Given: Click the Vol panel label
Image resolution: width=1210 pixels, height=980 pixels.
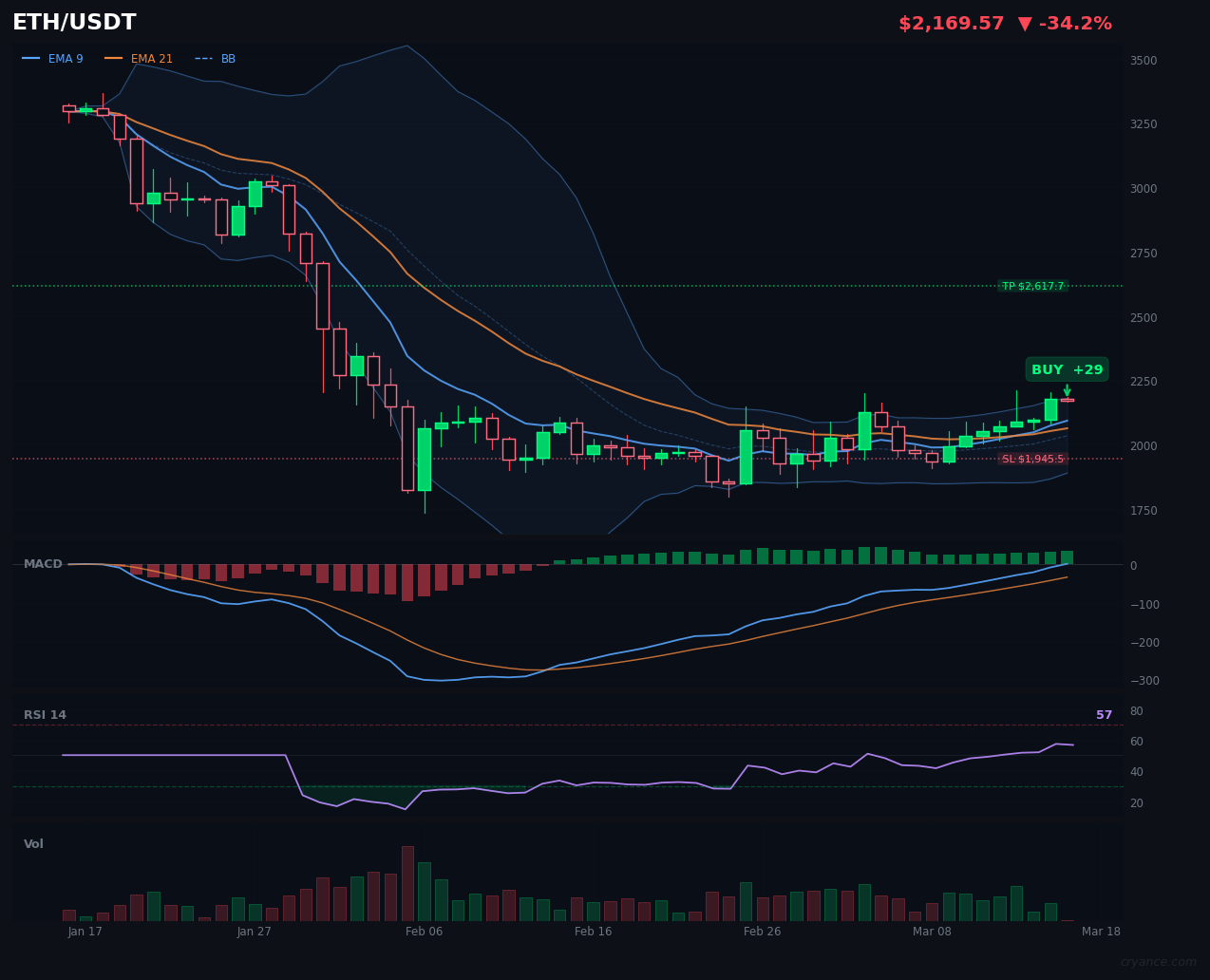Looking at the screenshot, I should coord(33,843).
